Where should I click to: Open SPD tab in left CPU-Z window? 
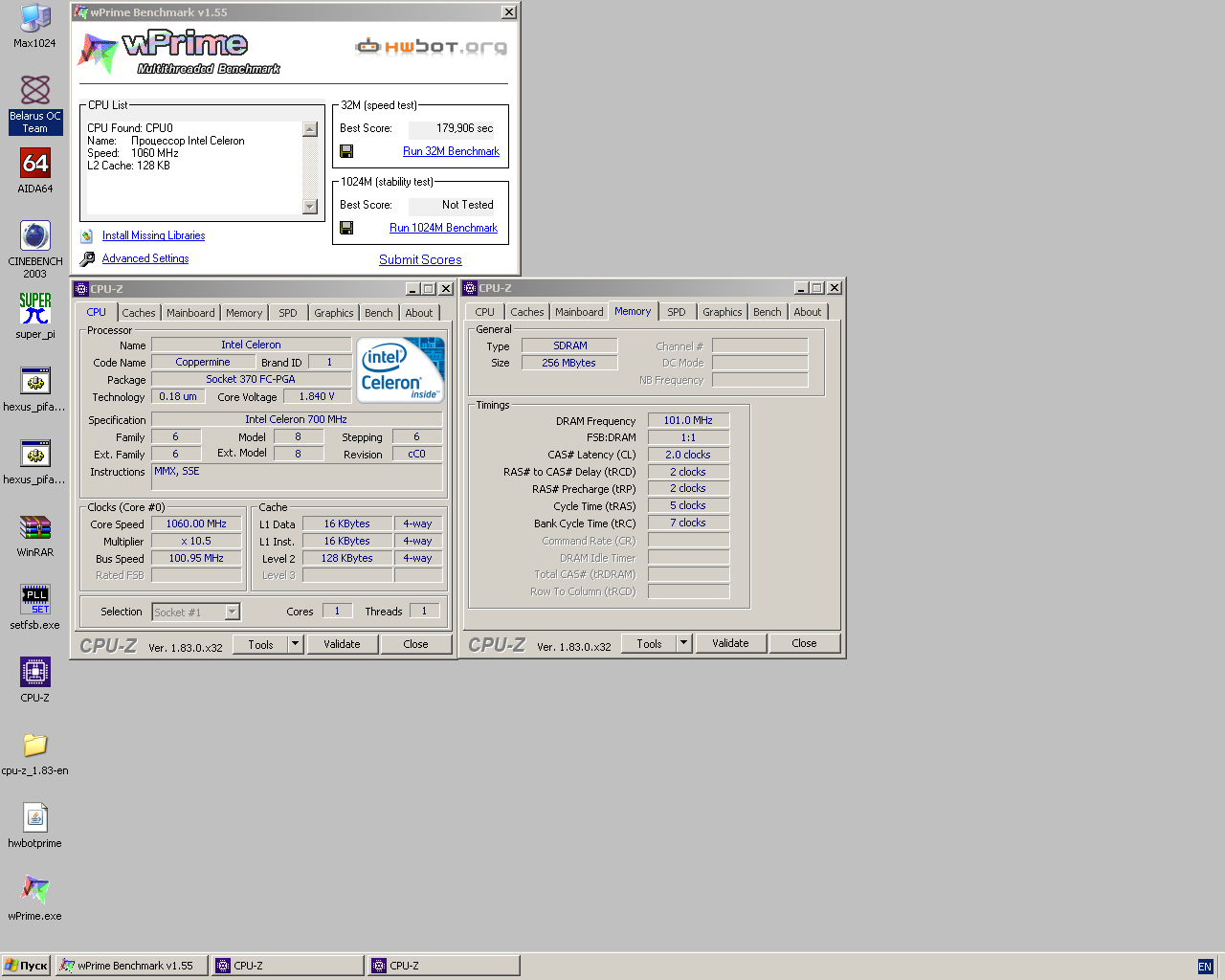pyautogui.click(x=288, y=313)
